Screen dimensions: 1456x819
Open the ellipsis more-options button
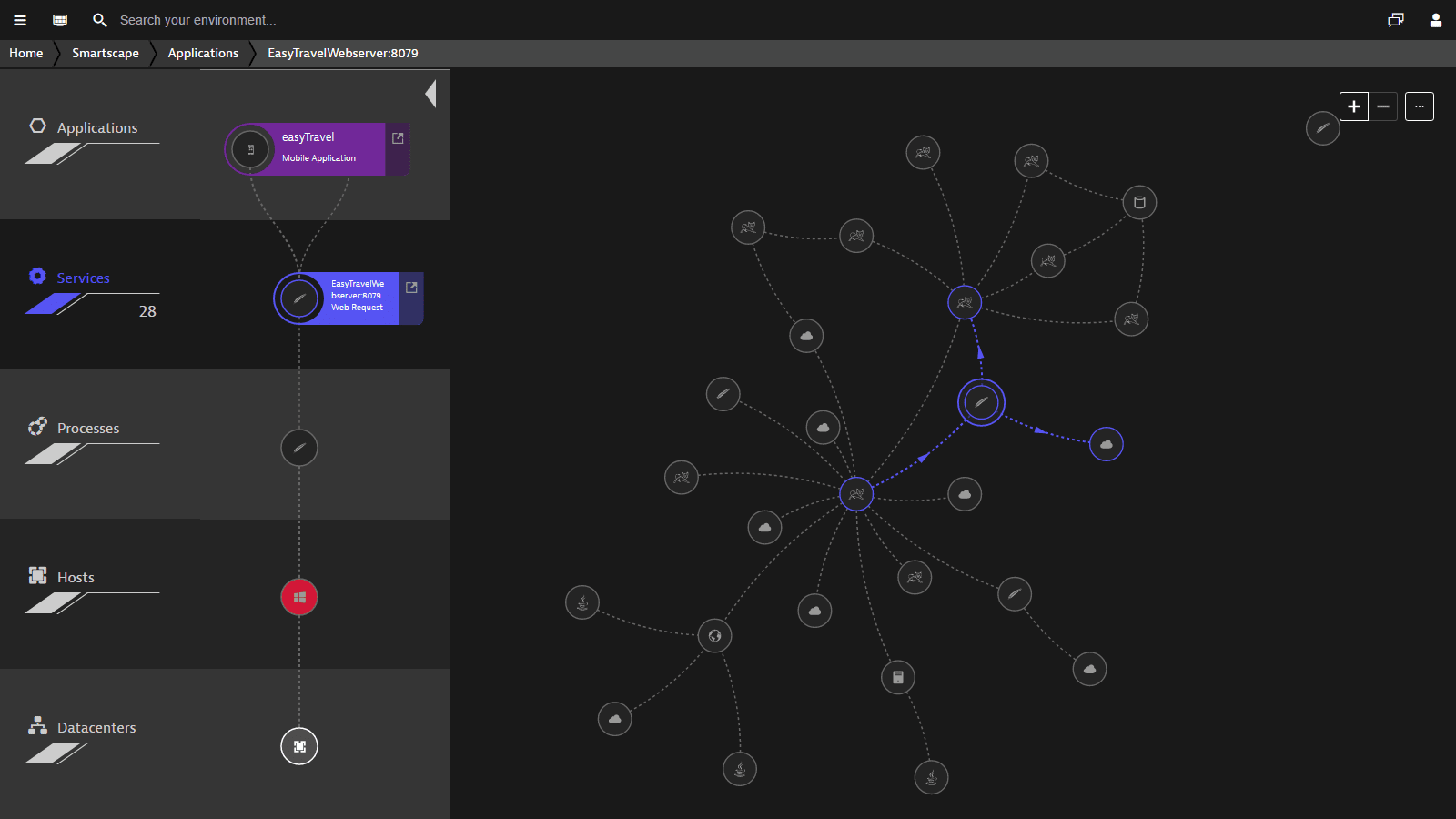pos(1420,106)
